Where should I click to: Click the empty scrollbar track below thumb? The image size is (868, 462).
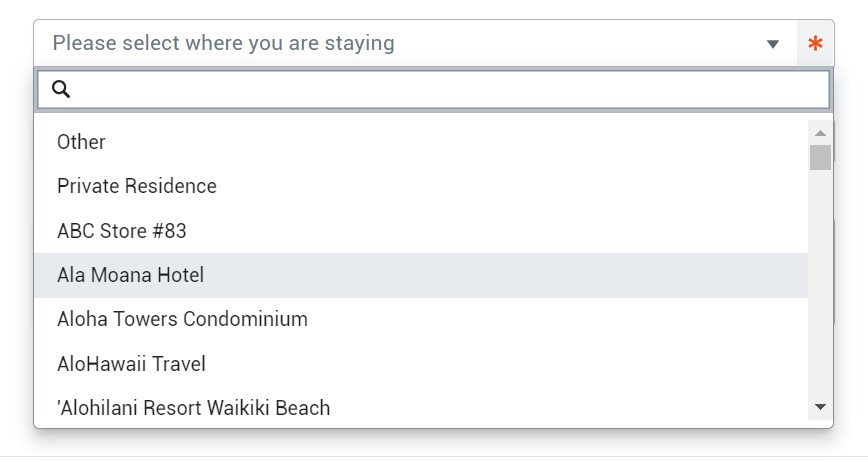(820, 290)
